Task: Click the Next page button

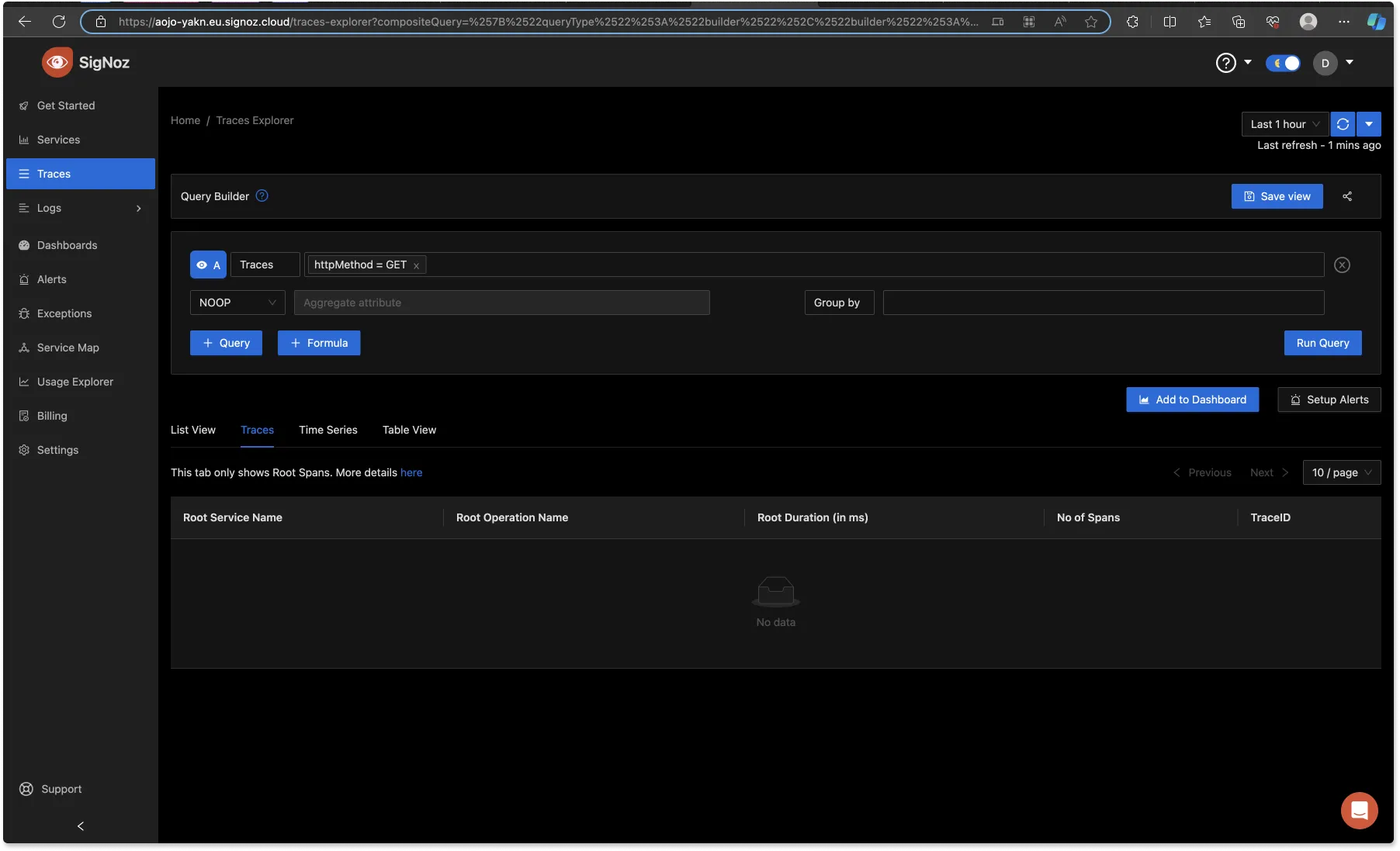Action: point(1270,472)
